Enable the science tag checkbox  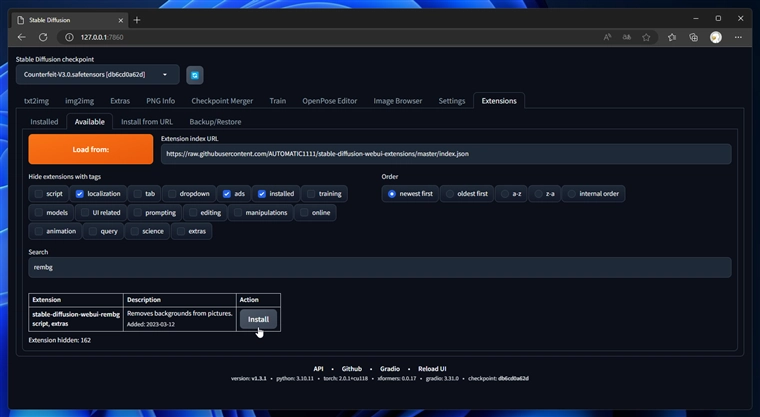pyautogui.click(x=135, y=231)
